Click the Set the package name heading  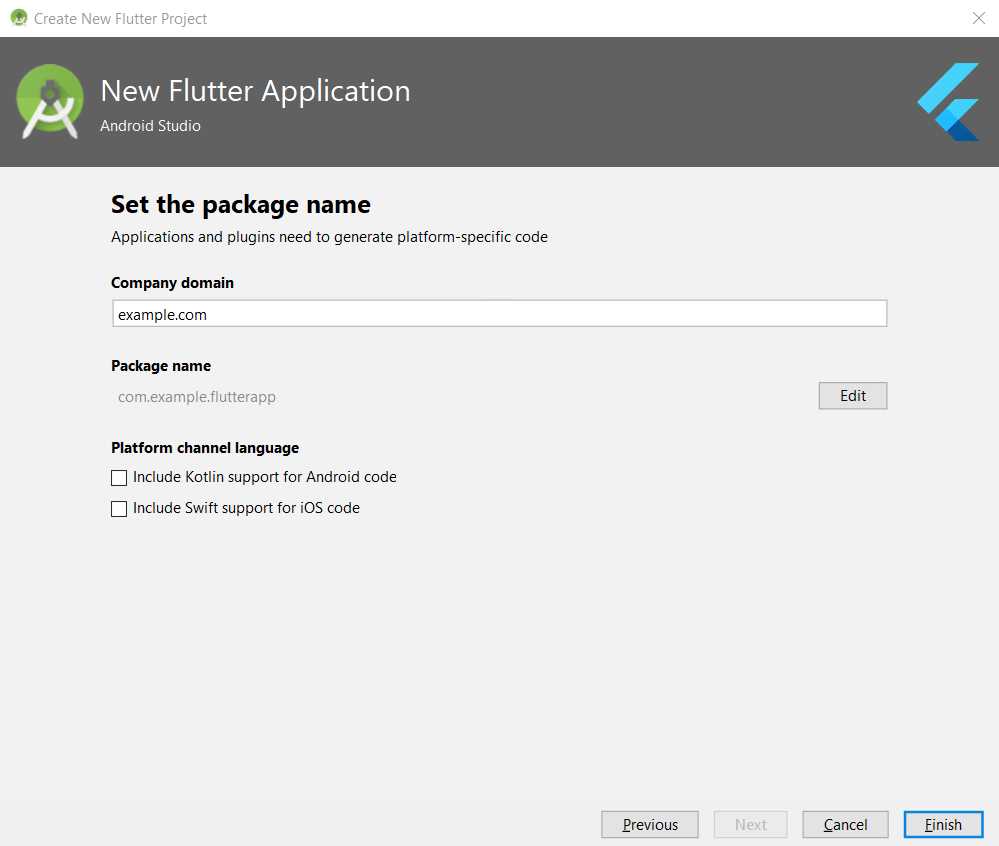click(x=240, y=204)
